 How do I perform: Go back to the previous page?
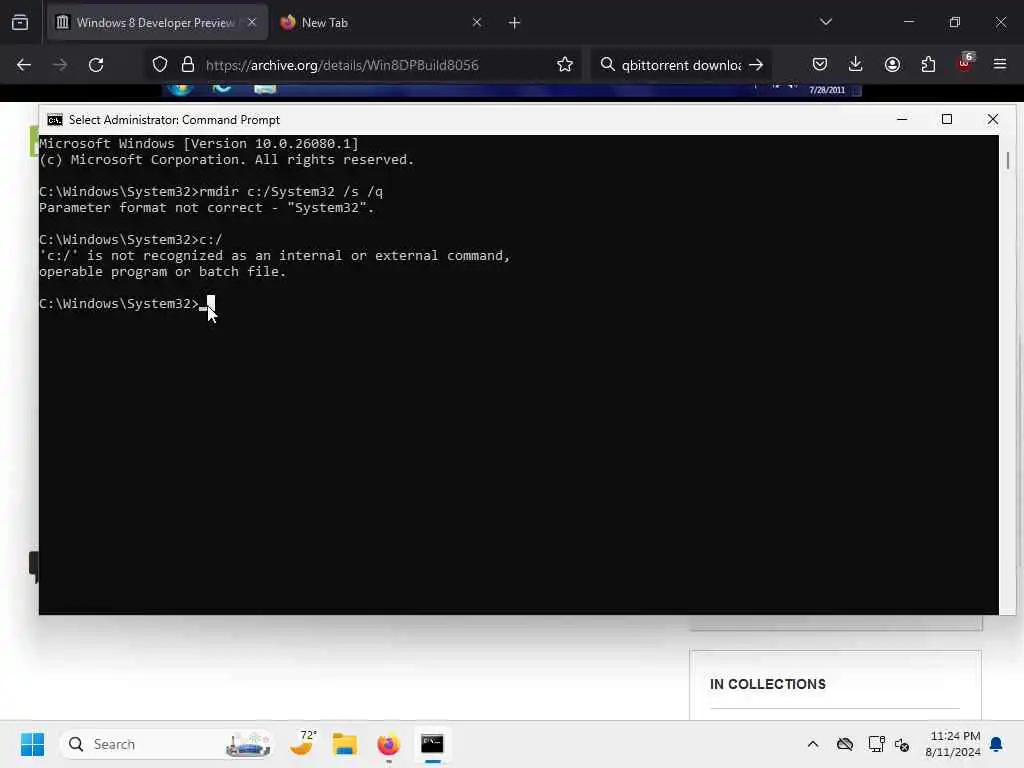[x=24, y=65]
